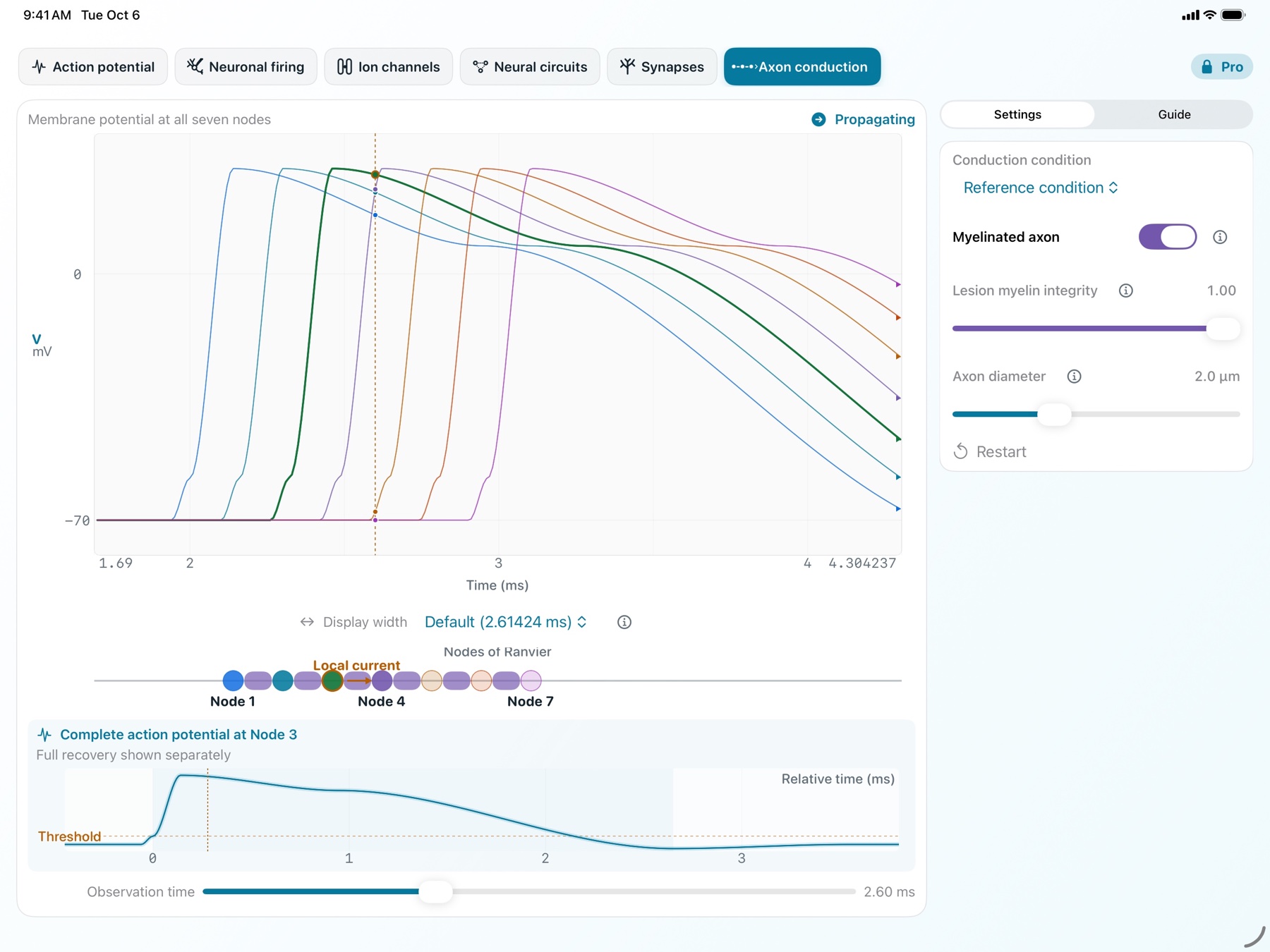Open the Reference condition dropdown
The image size is (1270, 952).
1041,188
